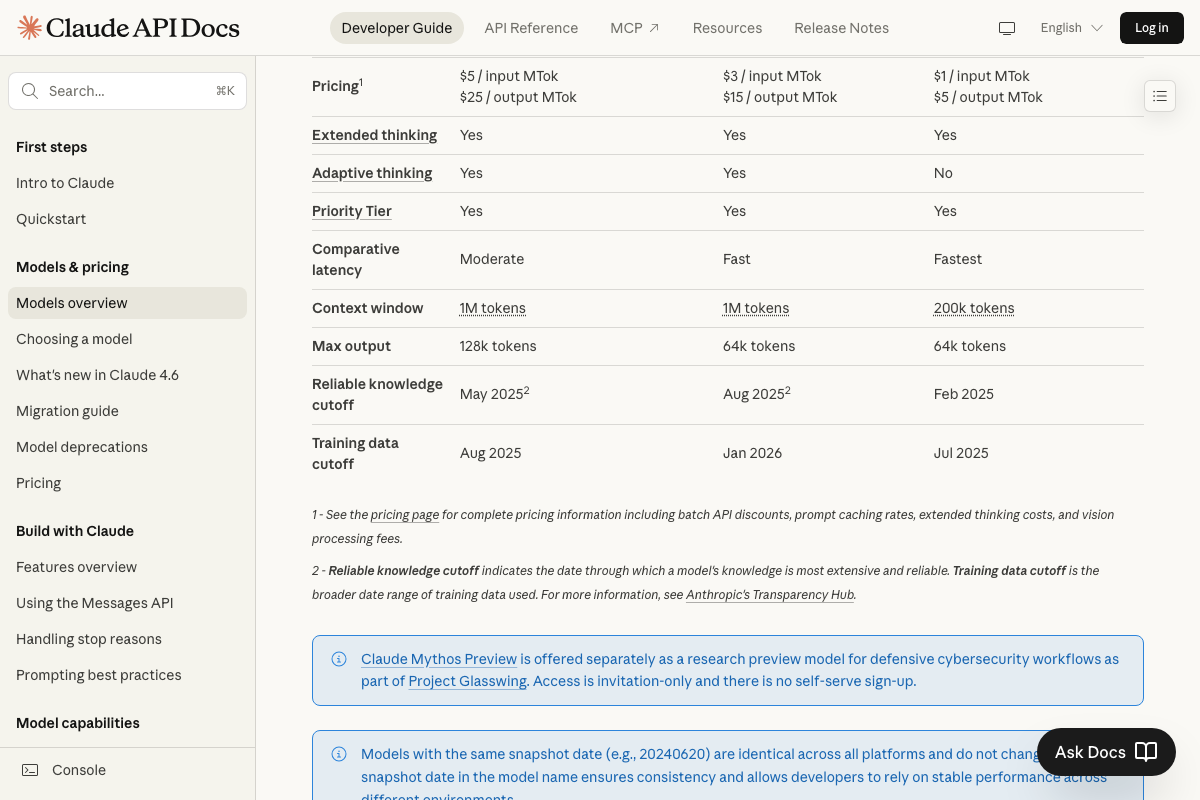Image resolution: width=1200 pixels, height=800 pixels.
Task: Open the Ask Docs assistant
Action: pos(1106,752)
